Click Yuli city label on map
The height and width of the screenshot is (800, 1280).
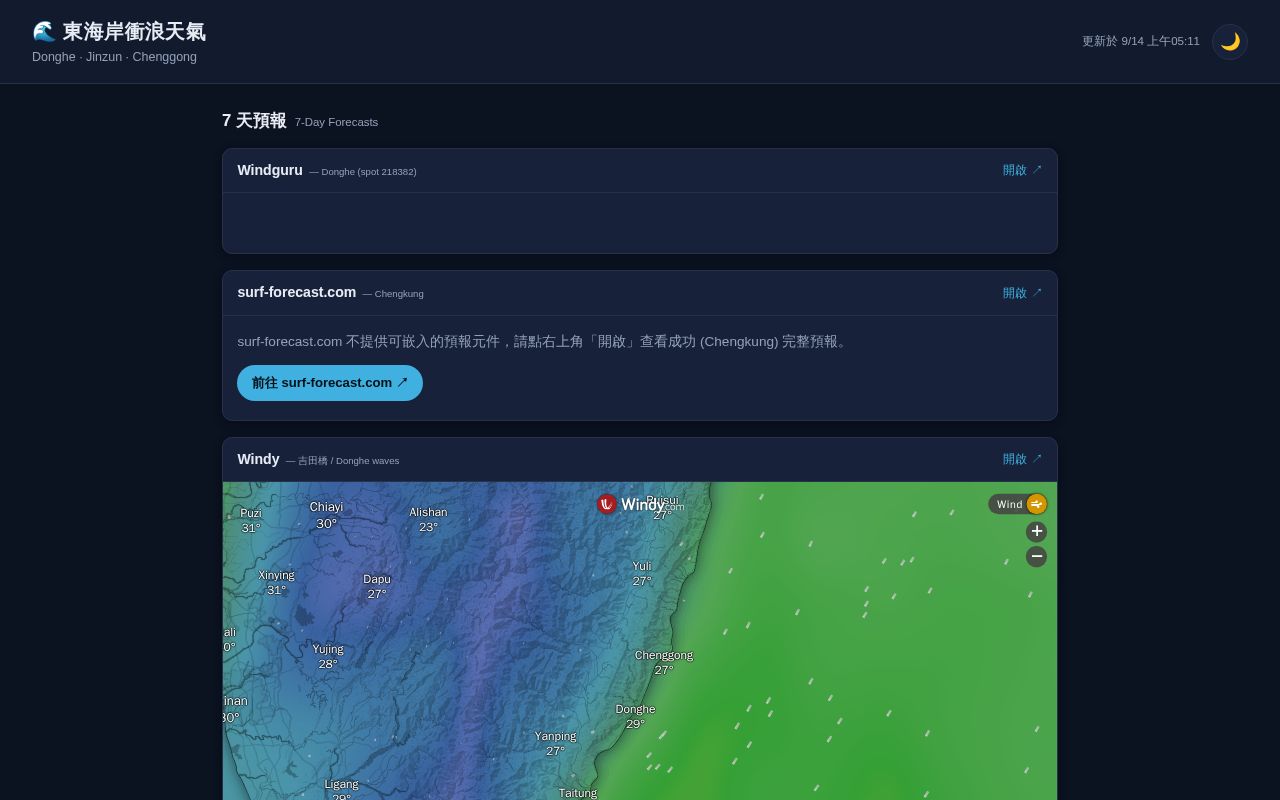click(642, 567)
